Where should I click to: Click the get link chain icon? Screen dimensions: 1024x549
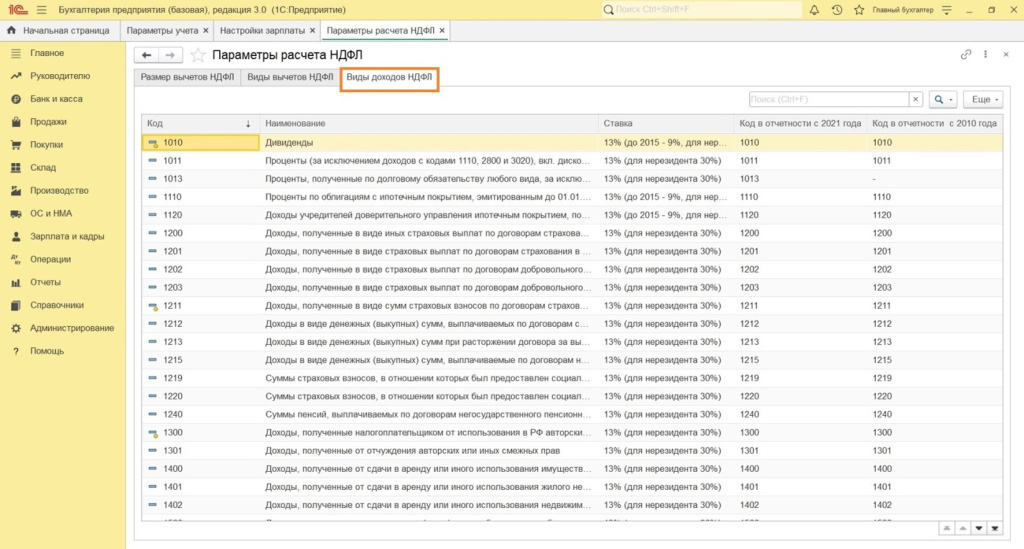coord(965,54)
